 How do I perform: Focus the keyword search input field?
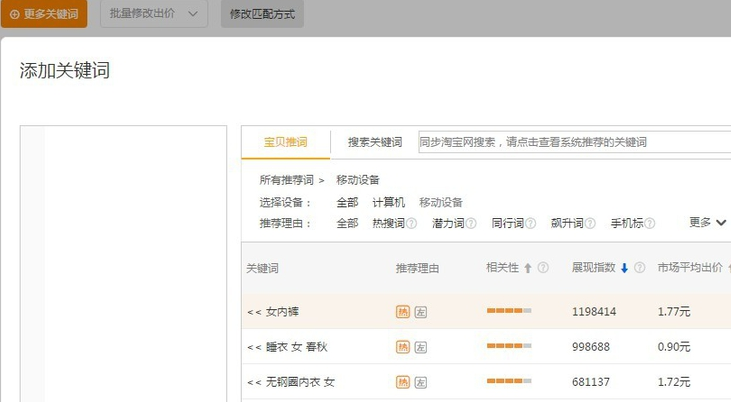click(x=574, y=142)
